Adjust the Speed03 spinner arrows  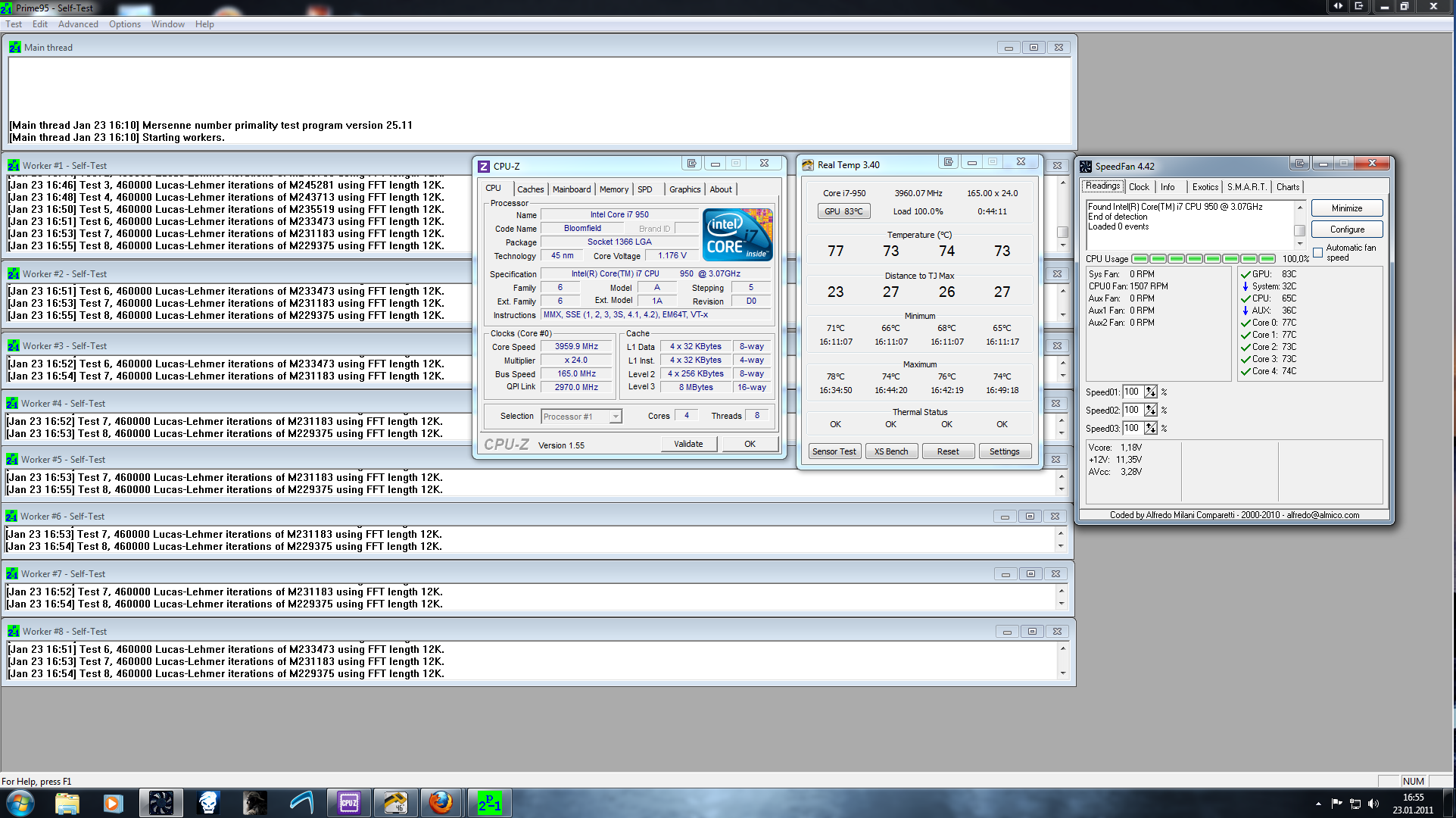1151,428
